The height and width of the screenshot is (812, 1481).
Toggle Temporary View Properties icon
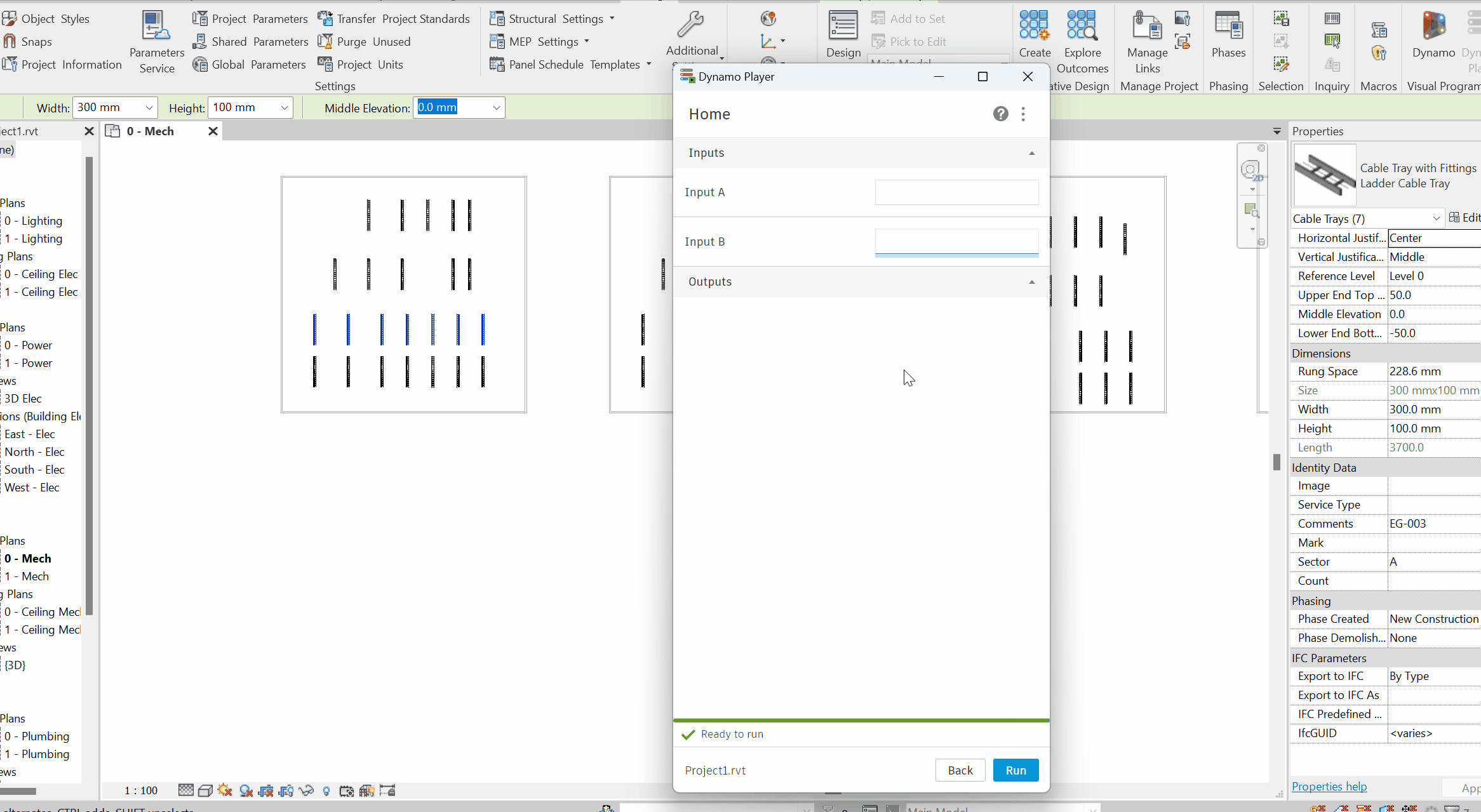coord(346,790)
